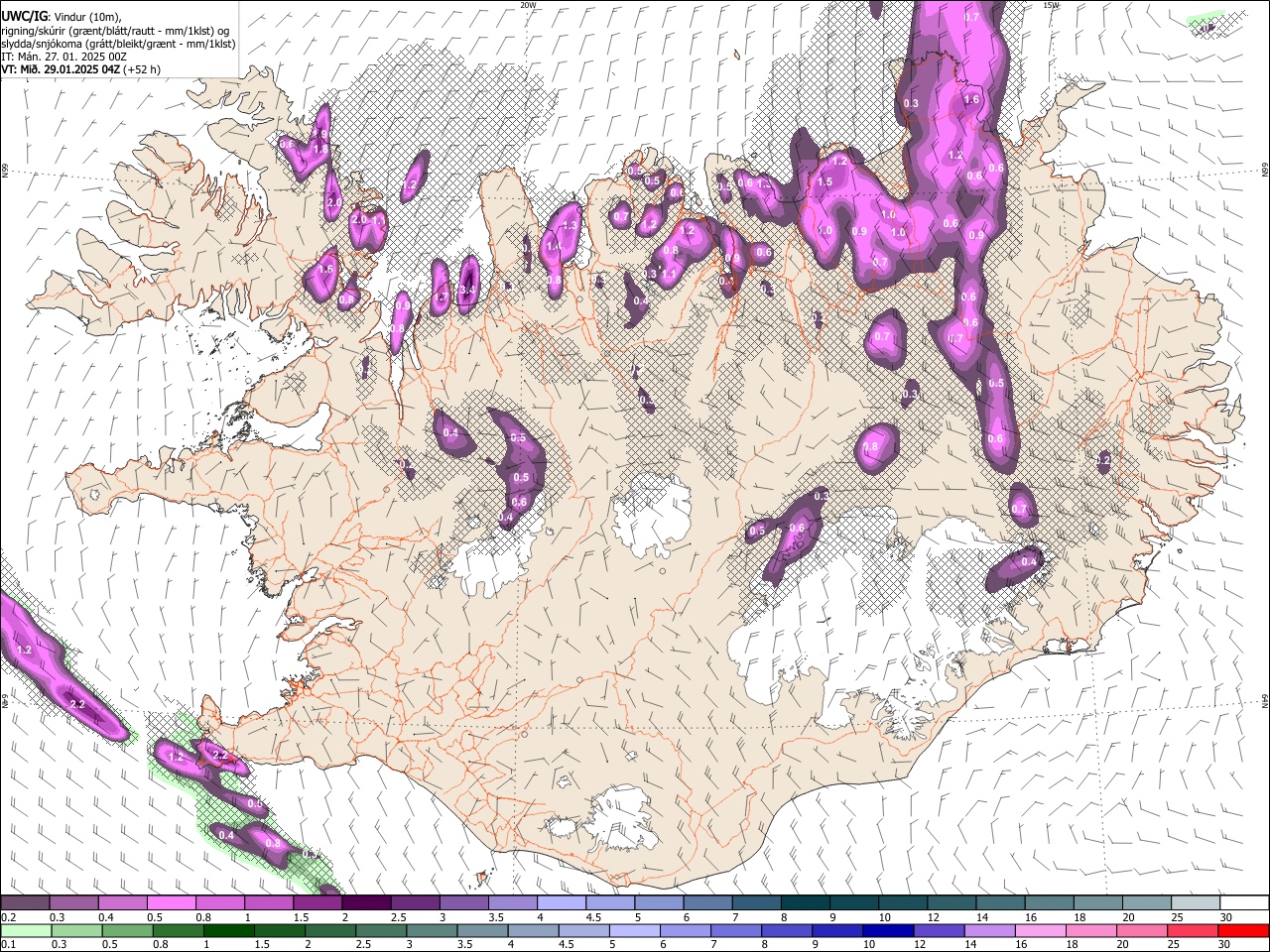The height and width of the screenshot is (952, 1270).
Task: Click the "1.6" precipitation value on the map
Action: click(x=971, y=100)
